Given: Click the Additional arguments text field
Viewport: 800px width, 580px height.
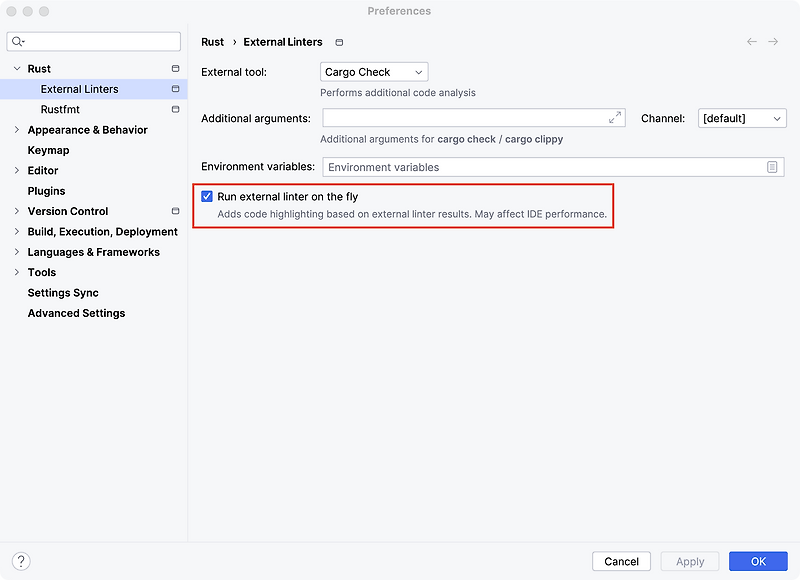Looking at the screenshot, I should coord(464,118).
